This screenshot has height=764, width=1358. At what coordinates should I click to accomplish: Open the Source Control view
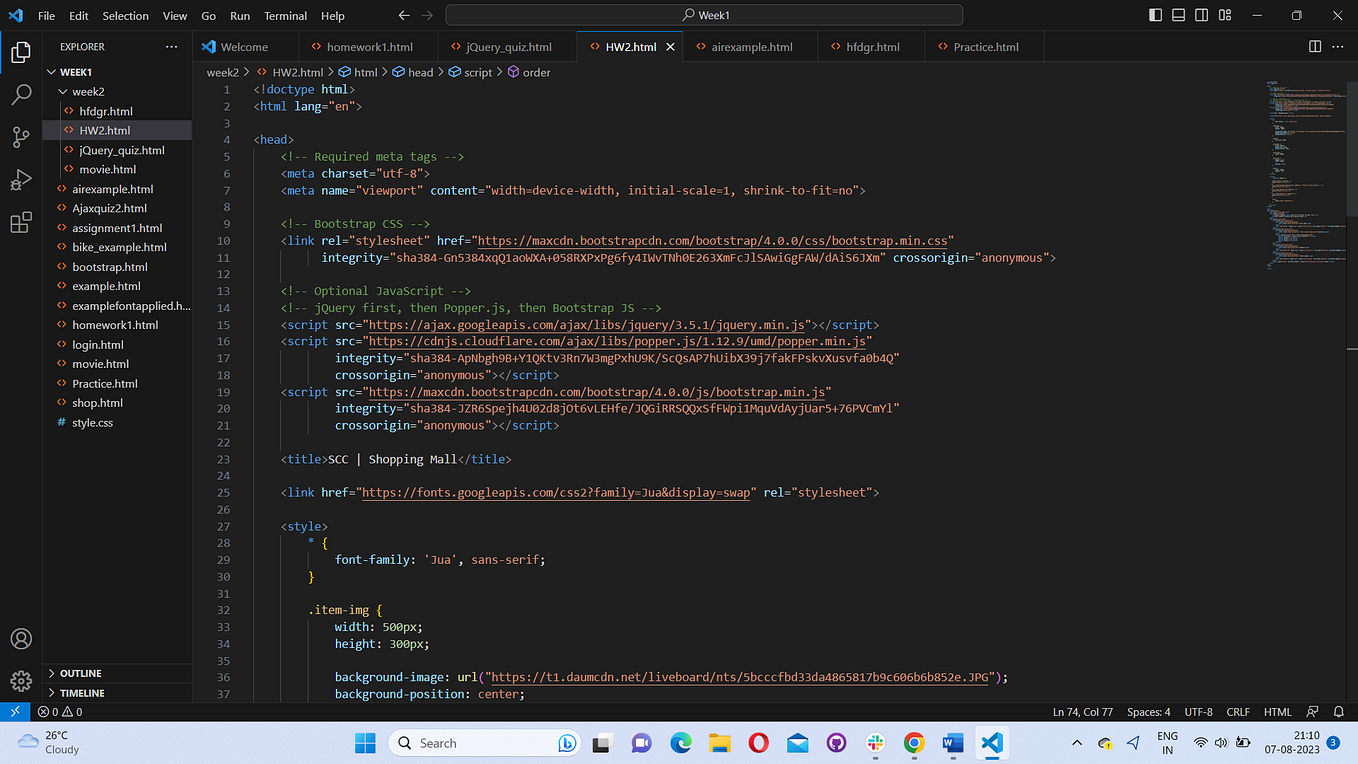click(20, 137)
